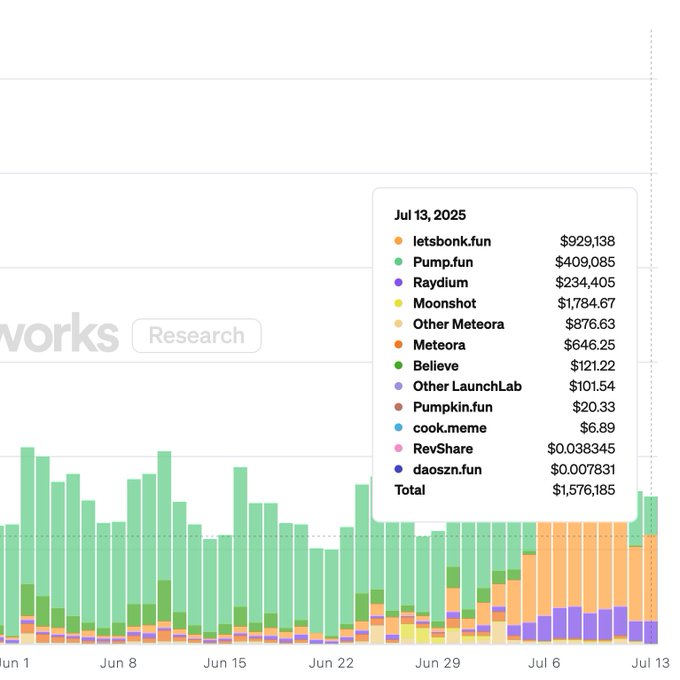Click the Jul 6 axis label
Viewport: 680px width, 680px height.
click(544, 662)
